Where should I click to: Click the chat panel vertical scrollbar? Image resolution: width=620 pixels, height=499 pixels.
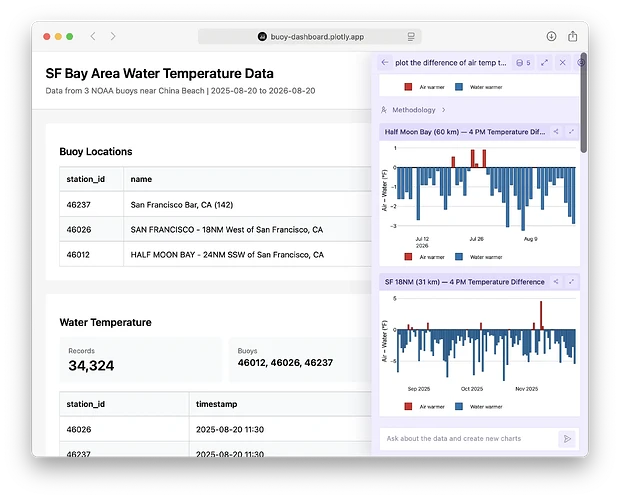tap(584, 103)
